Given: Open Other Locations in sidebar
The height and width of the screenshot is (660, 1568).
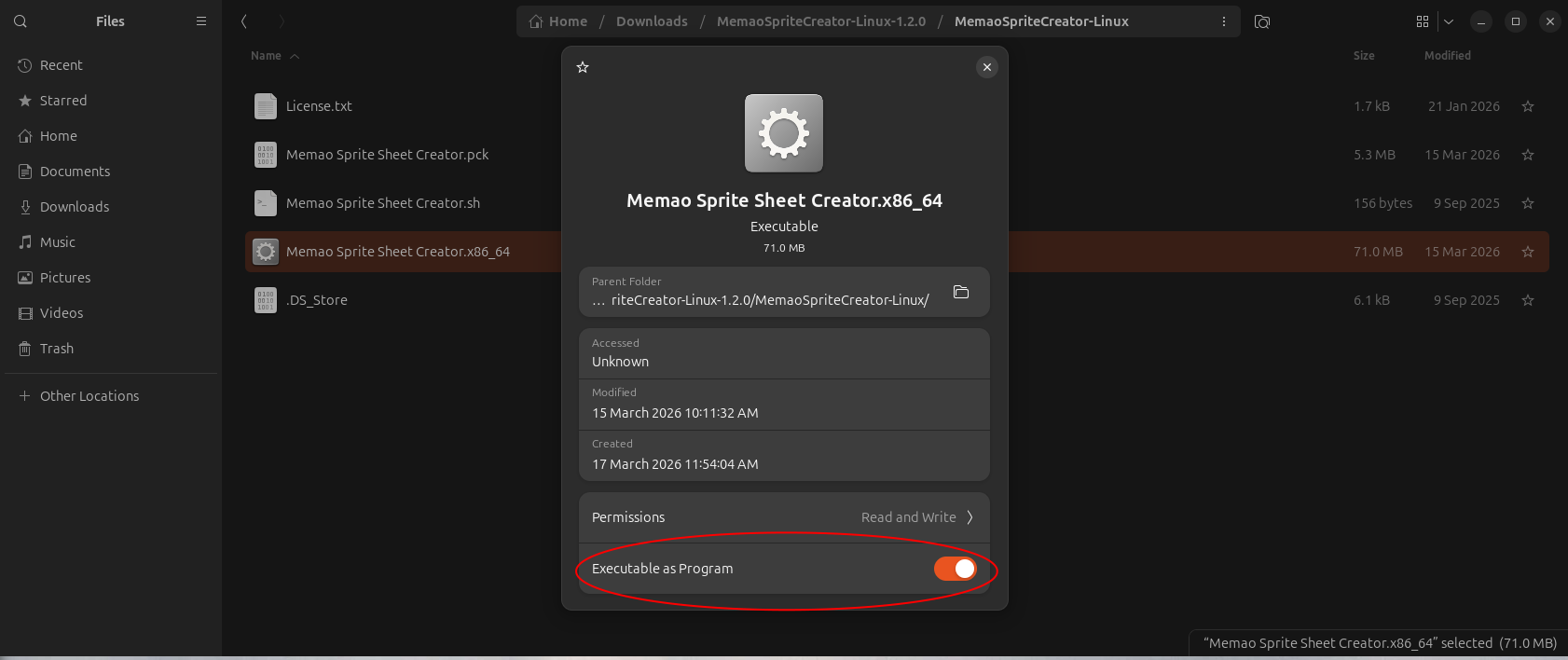Looking at the screenshot, I should pos(89,396).
